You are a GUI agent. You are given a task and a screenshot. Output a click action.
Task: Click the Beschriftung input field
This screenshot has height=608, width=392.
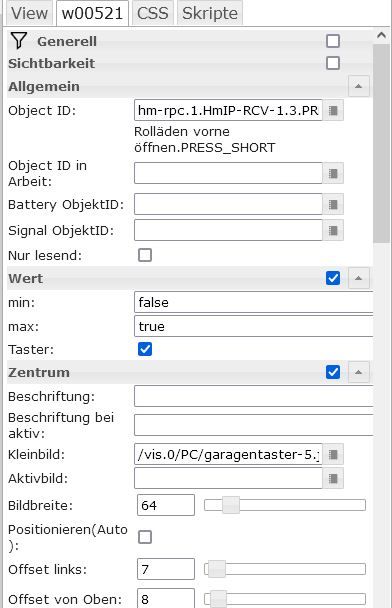coord(254,396)
